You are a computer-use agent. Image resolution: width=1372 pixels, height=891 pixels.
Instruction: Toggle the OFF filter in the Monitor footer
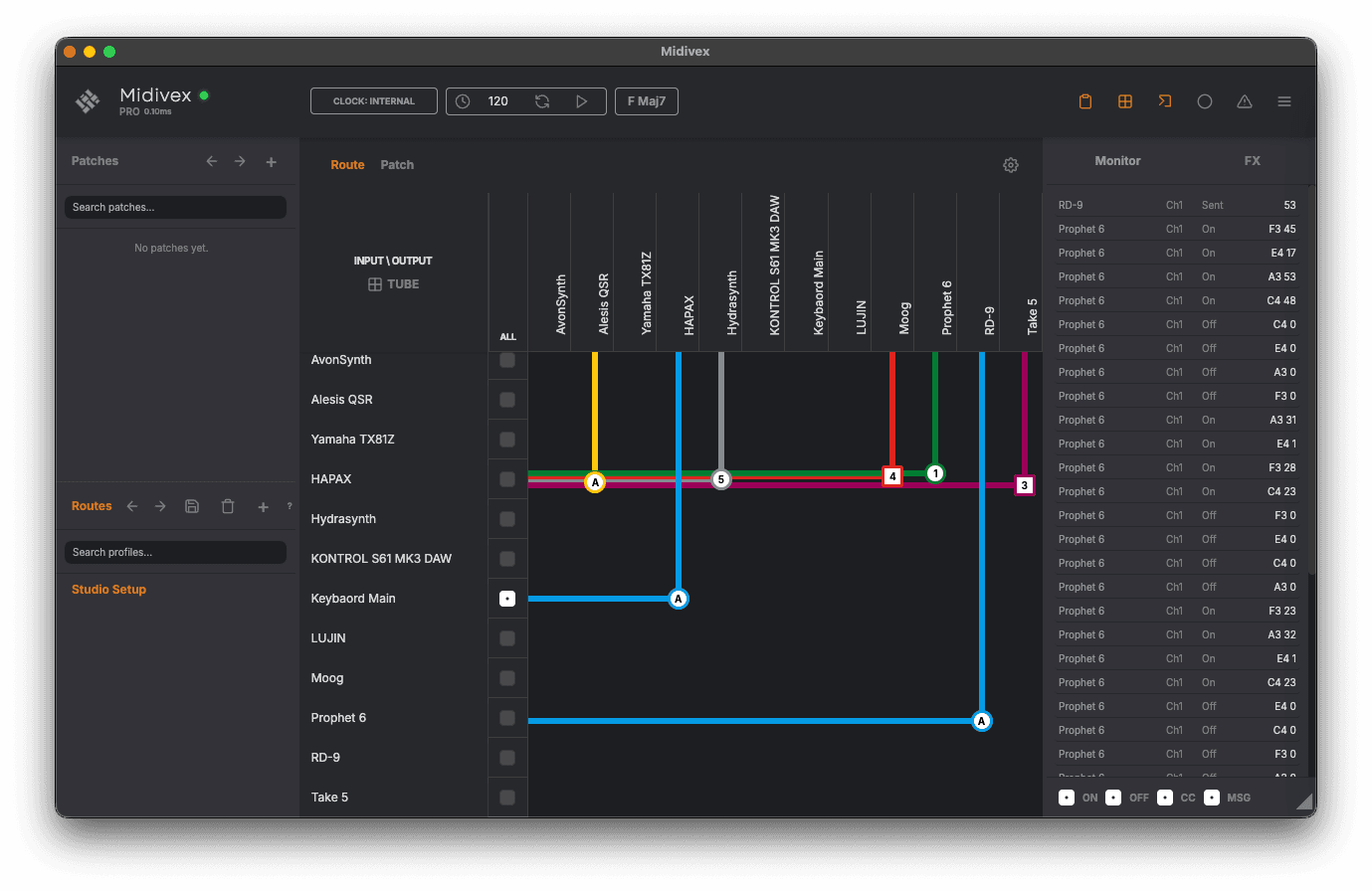click(1115, 797)
